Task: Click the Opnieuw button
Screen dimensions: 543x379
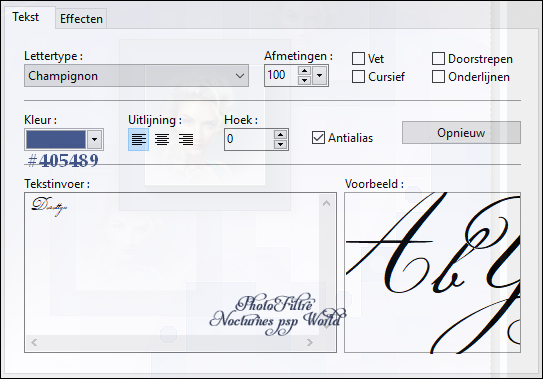Action: coord(461,133)
